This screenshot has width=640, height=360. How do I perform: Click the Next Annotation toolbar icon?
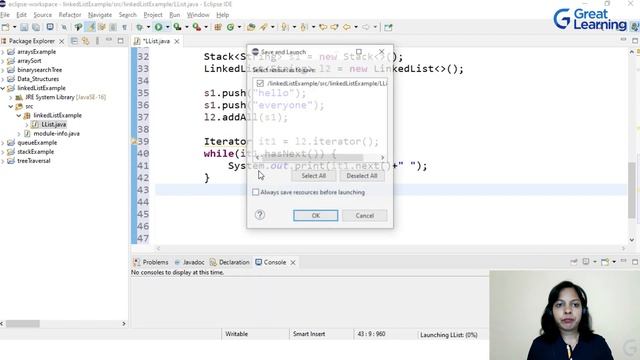click(284, 27)
